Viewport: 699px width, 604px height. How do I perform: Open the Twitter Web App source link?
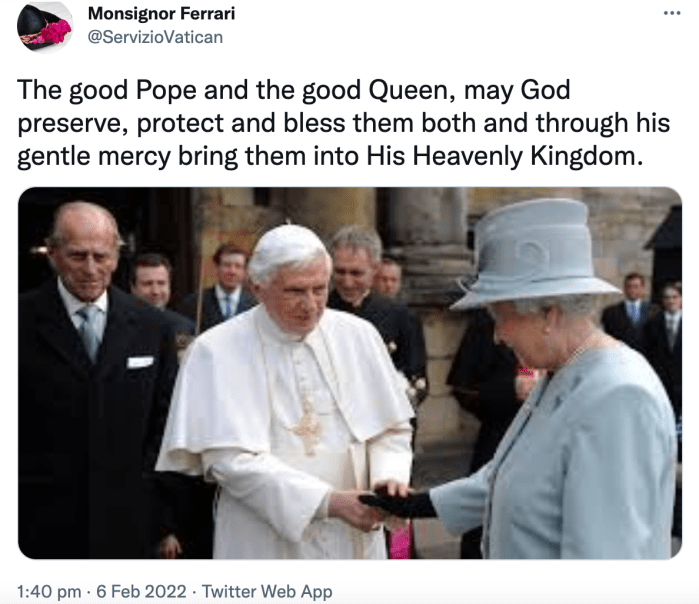(x=267, y=592)
